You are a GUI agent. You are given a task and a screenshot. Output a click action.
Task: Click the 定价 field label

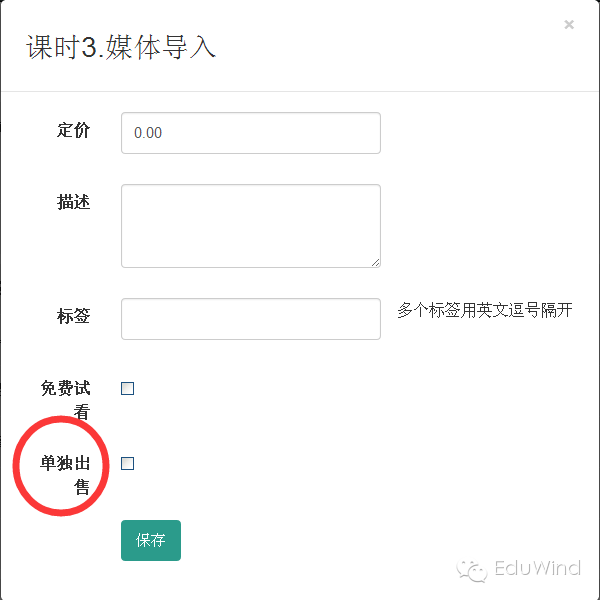pos(73,130)
